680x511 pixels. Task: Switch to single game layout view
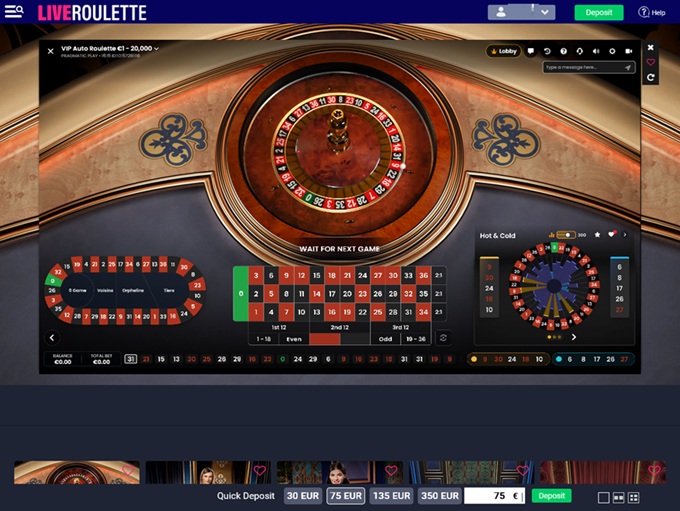[x=603, y=498]
